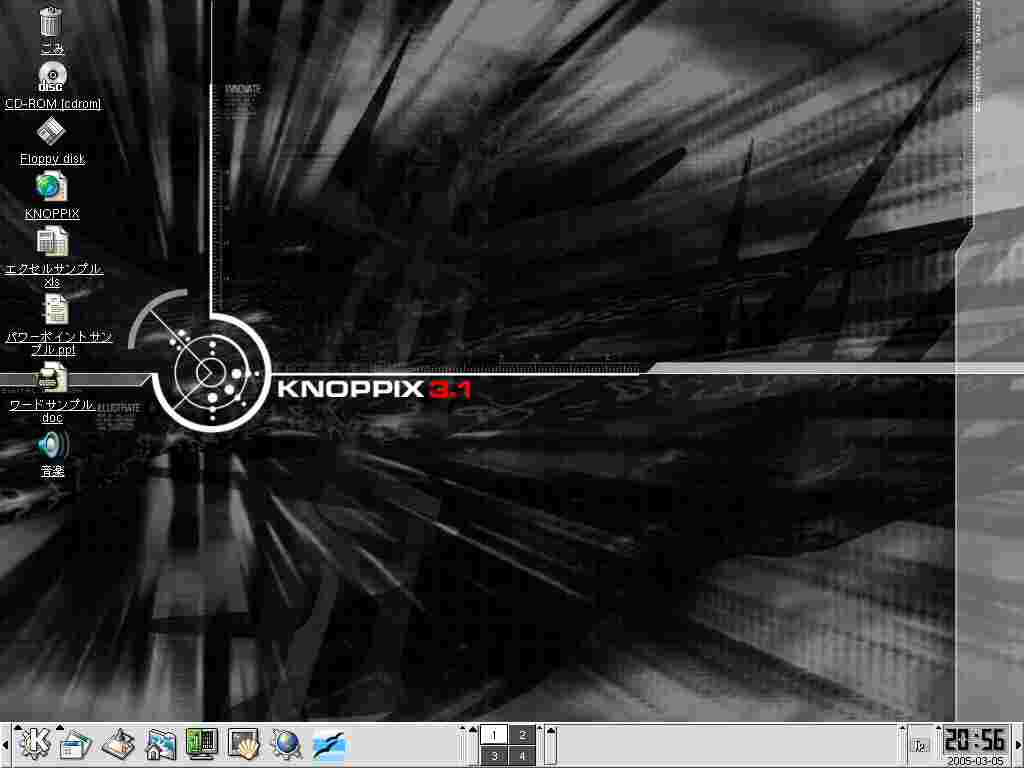Switch to virtual desktop 2
Viewport: 1024px width, 768px height.
point(522,735)
